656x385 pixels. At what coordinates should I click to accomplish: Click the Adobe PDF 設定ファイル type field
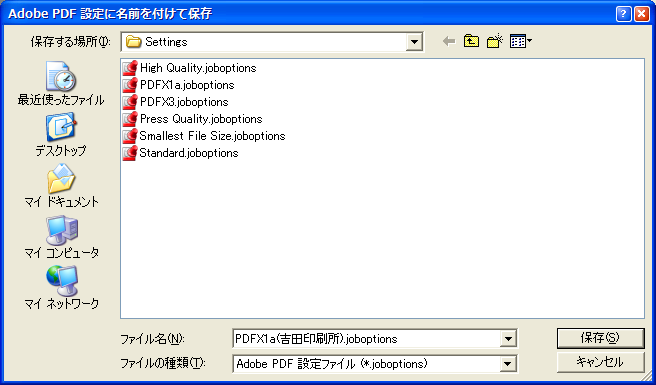366,364
